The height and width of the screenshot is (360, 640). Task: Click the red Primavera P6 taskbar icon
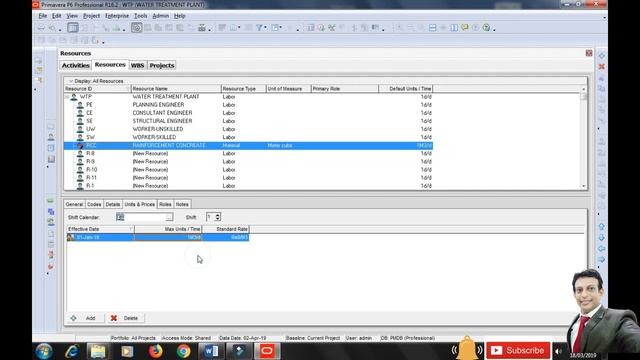point(267,351)
